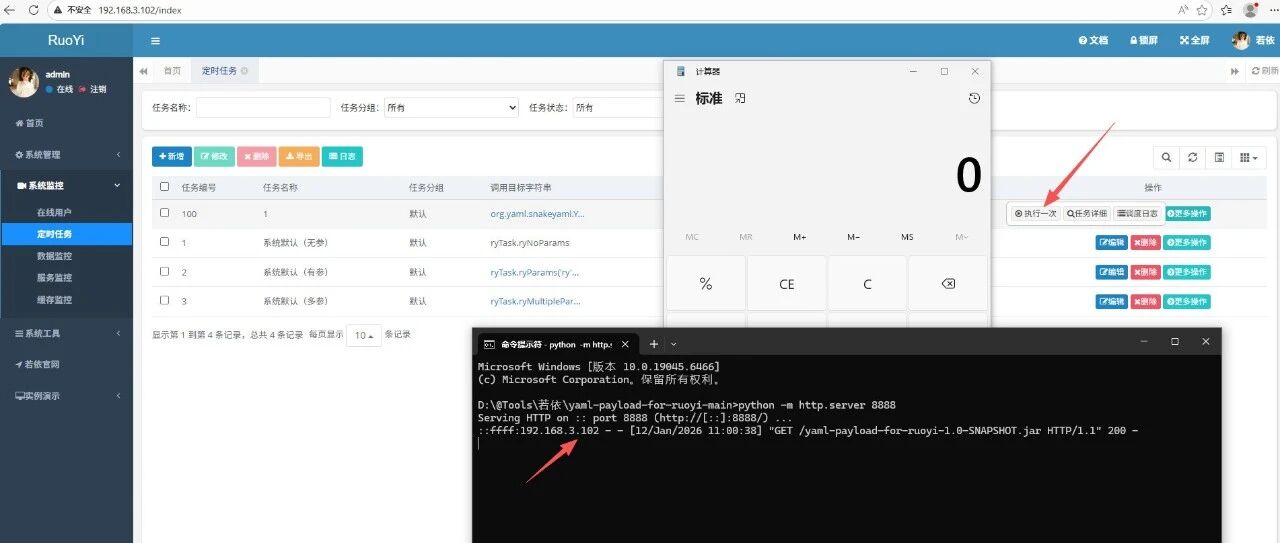This screenshot has height=543, width=1280.
Task: Click the admin profile picture in sidebar
Action: [24, 82]
